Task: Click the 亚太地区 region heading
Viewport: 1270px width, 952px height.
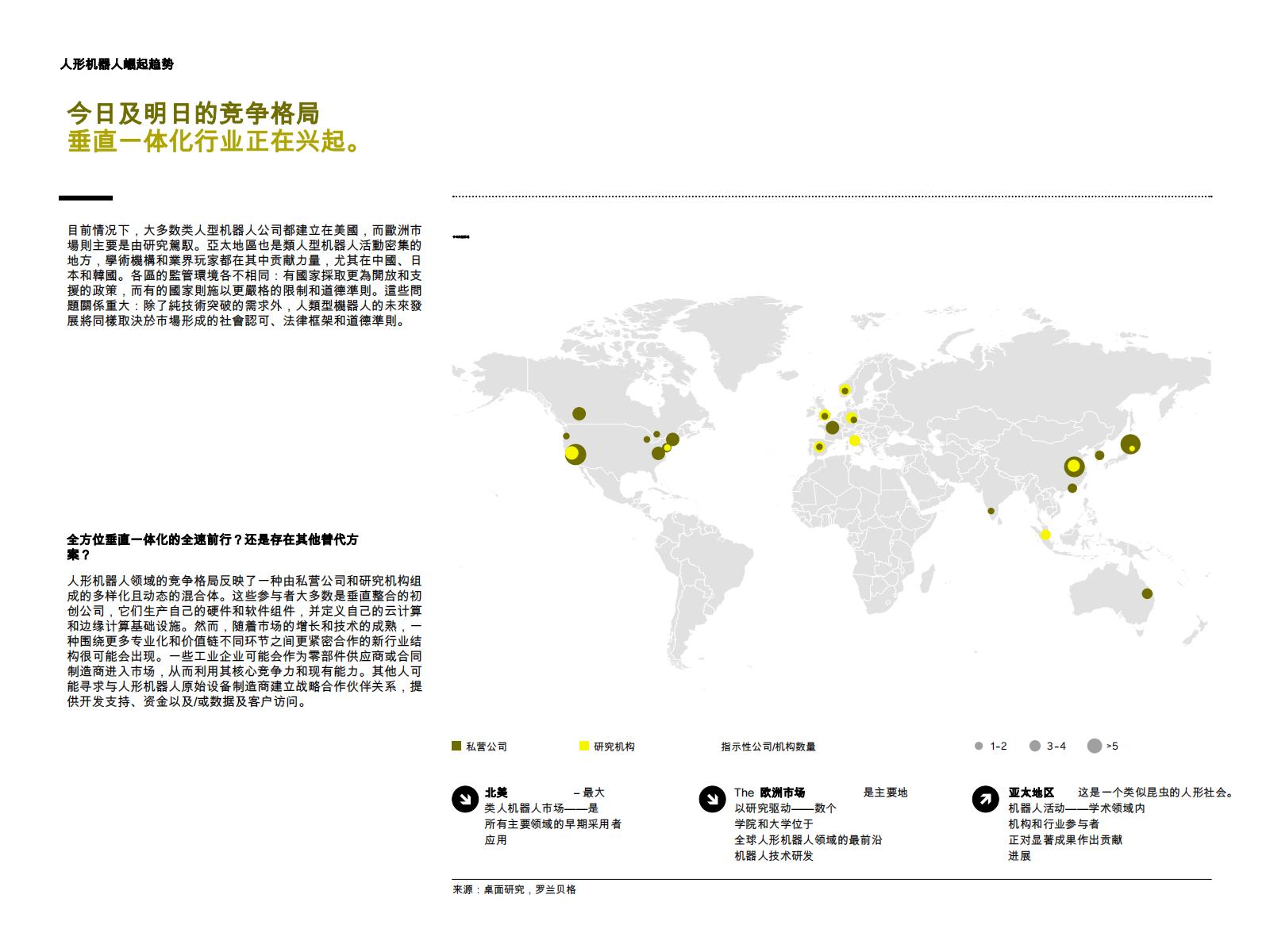Action: [x=1031, y=793]
